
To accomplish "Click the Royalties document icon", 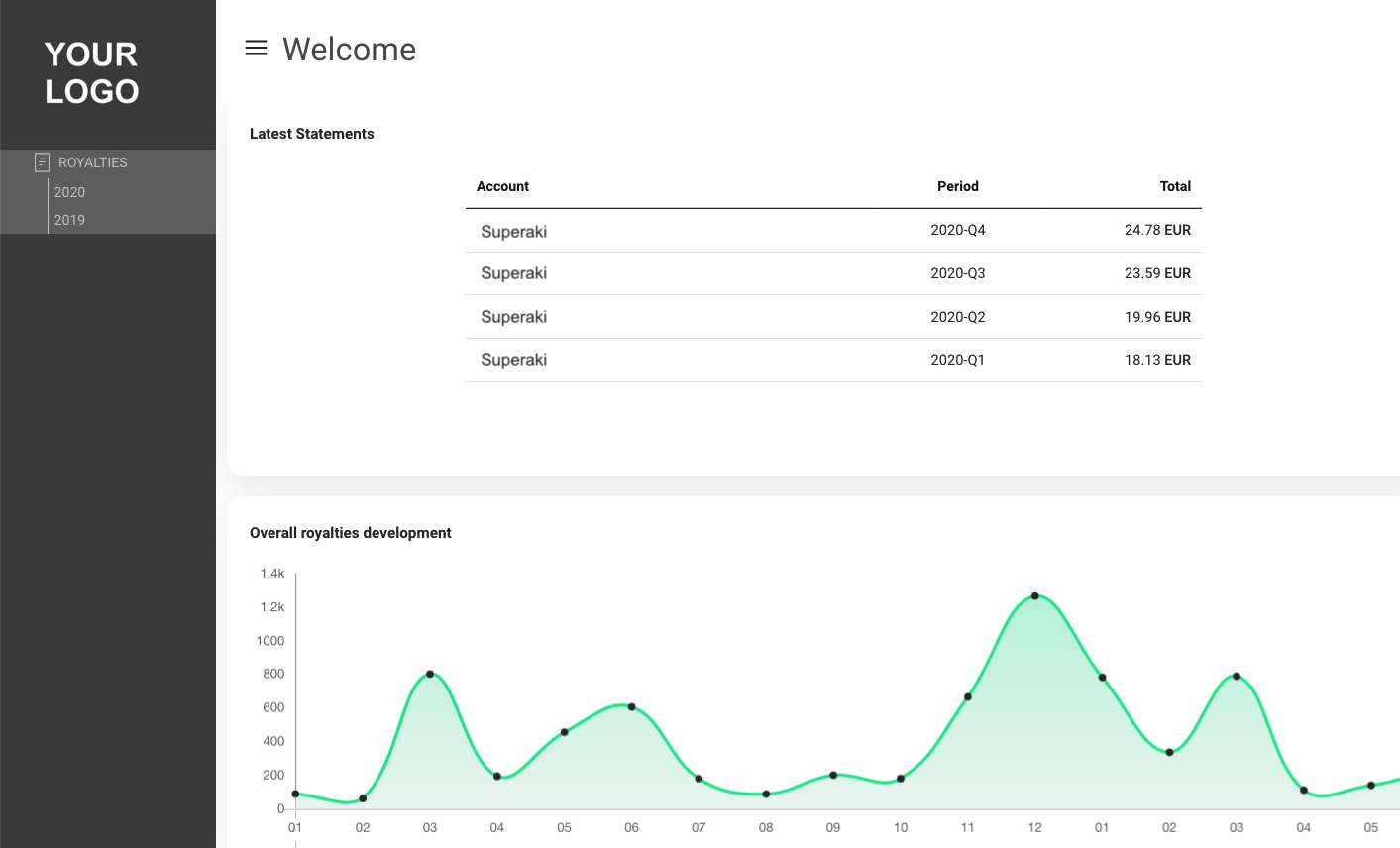I will pos(42,162).
